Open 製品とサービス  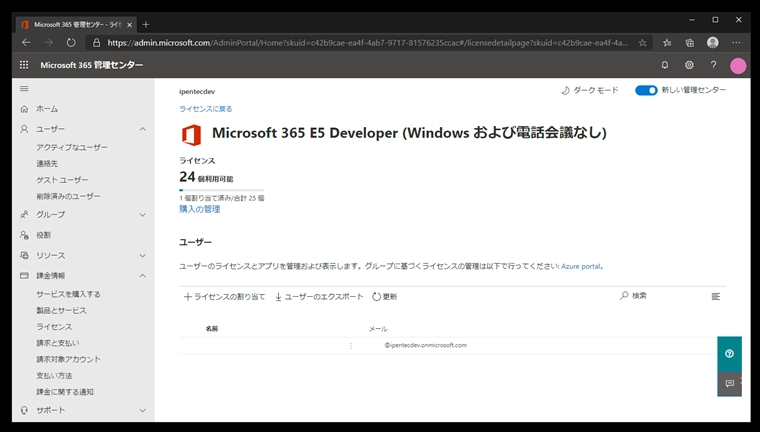point(61,310)
